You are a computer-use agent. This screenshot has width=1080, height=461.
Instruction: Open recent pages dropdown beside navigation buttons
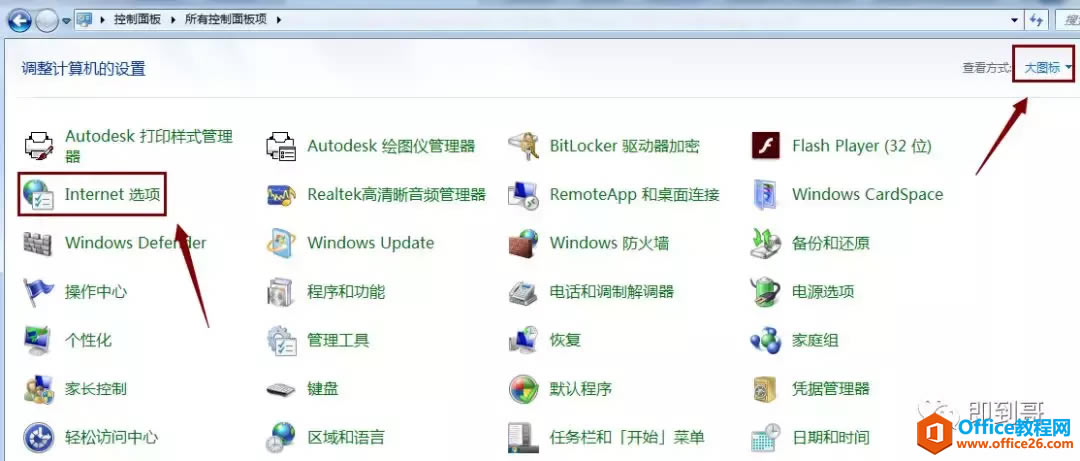click(x=66, y=20)
